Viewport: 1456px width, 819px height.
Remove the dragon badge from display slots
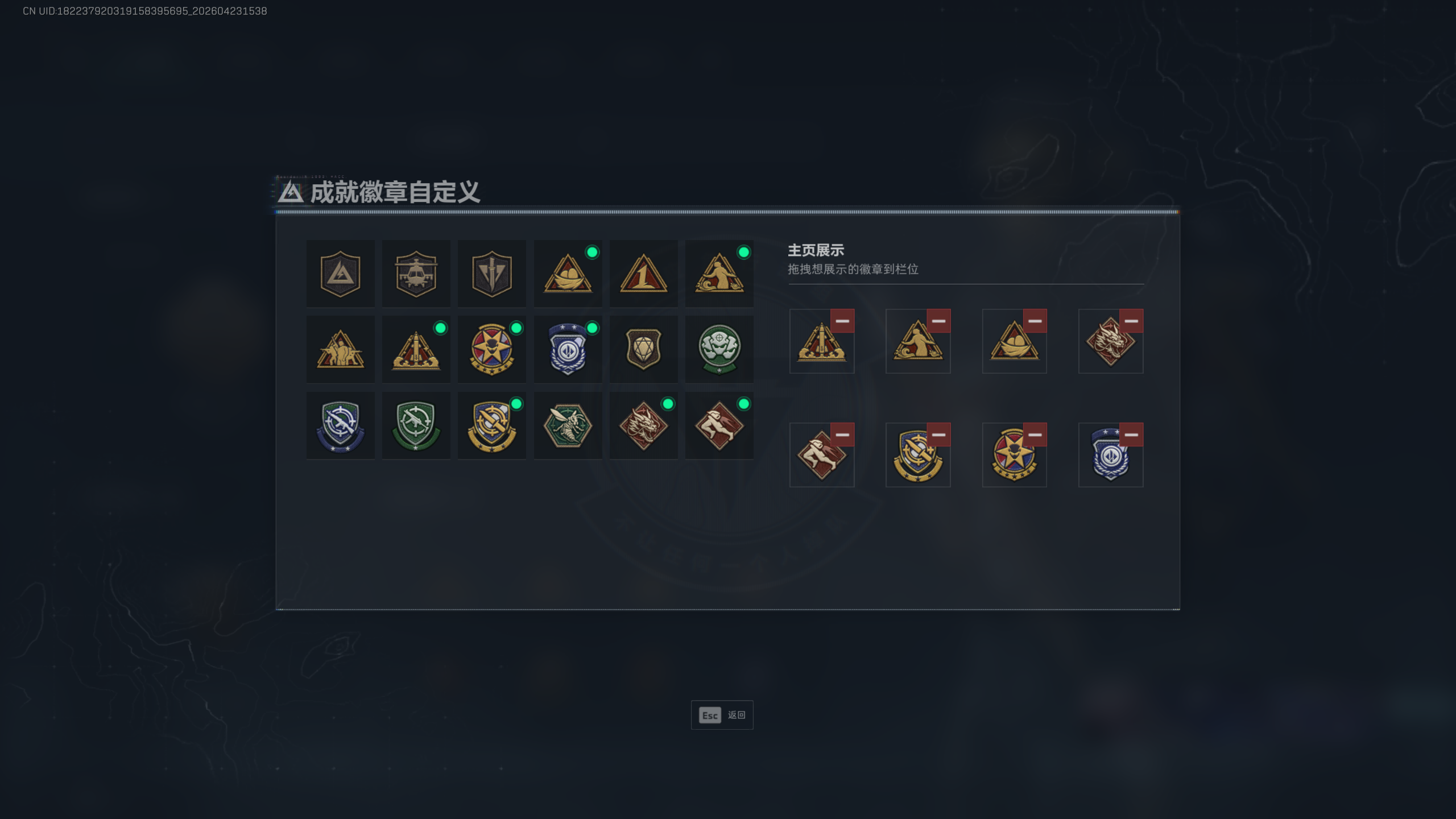1131,321
